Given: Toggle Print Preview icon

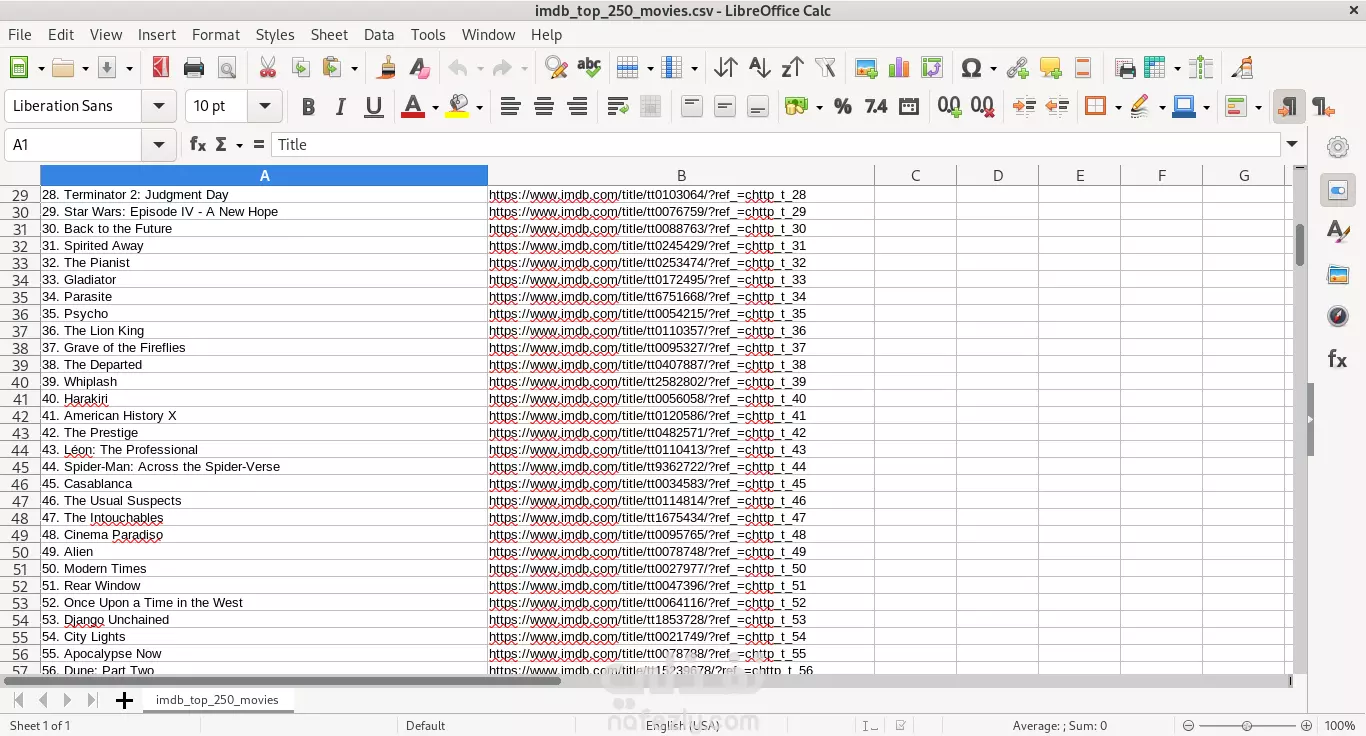Looking at the screenshot, I should pos(227,68).
